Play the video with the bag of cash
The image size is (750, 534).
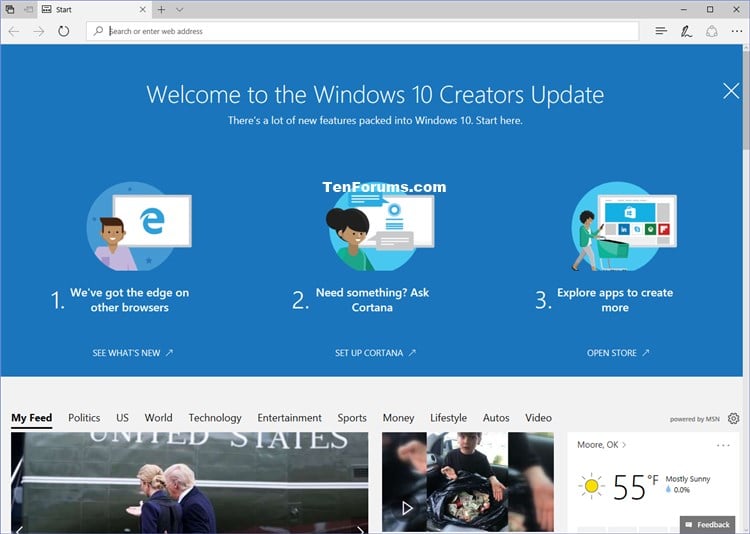(x=407, y=508)
